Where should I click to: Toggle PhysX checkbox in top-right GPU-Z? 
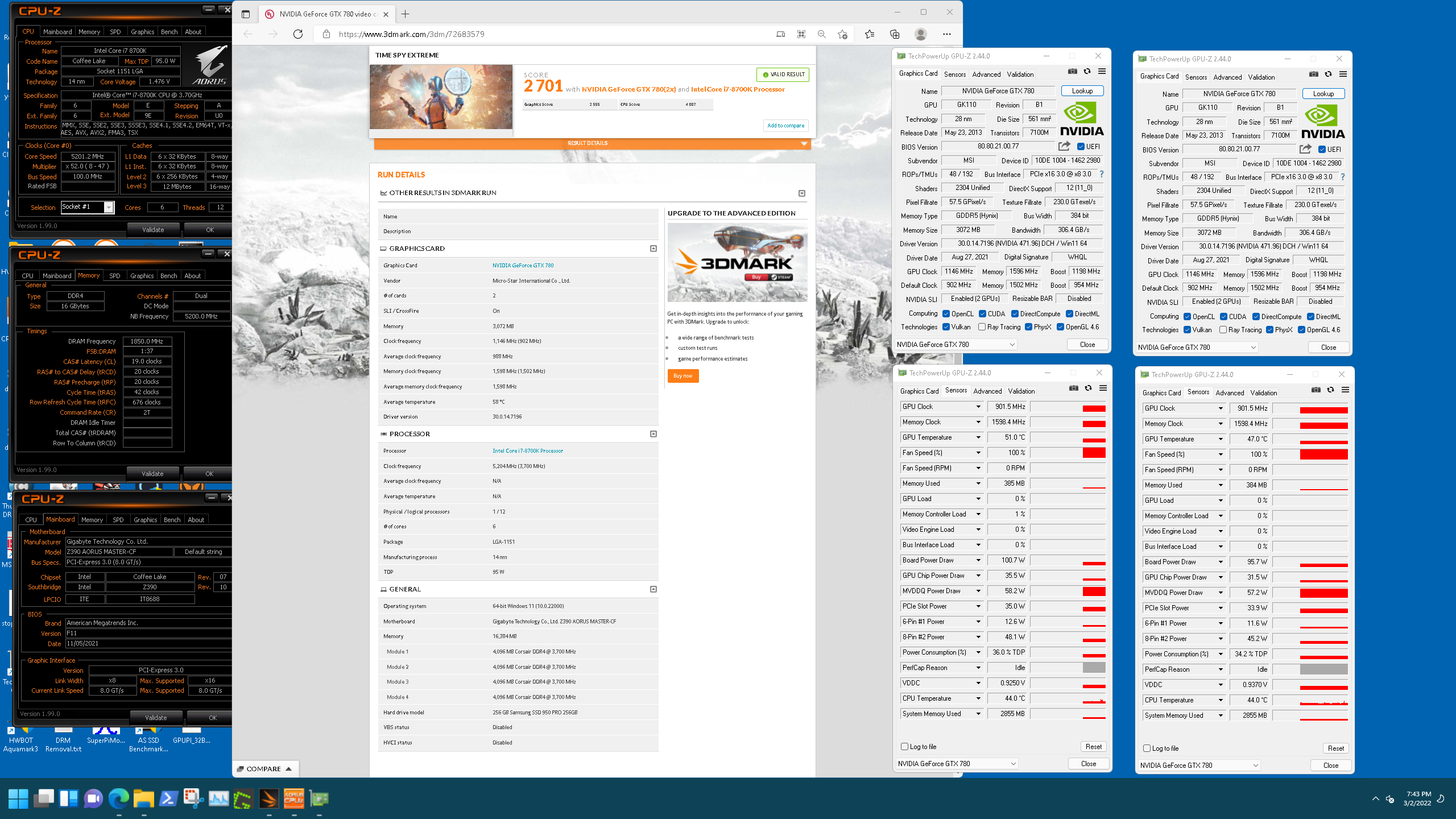(1269, 330)
